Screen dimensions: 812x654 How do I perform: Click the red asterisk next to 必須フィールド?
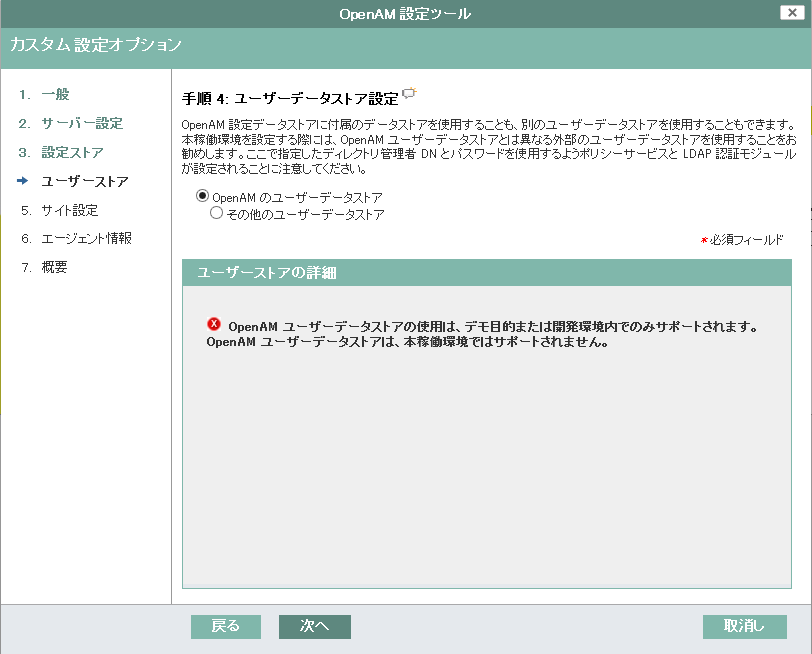coord(704,241)
